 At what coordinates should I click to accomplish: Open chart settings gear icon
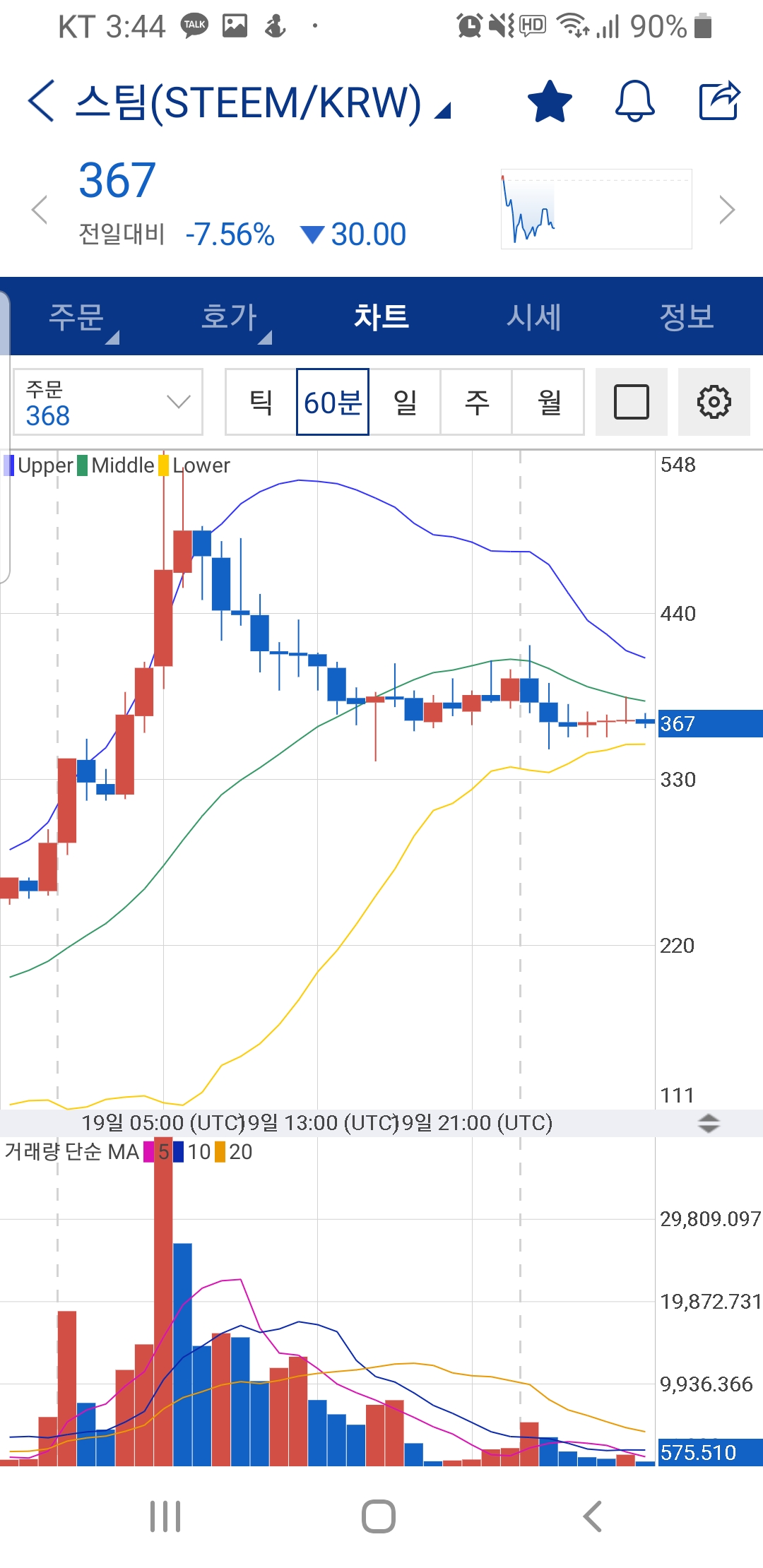click(714, 402)
